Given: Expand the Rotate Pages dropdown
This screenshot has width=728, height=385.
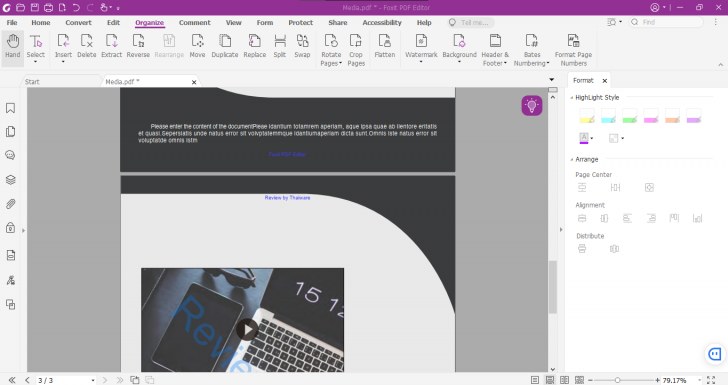Looking at the screenshot, I should point(341,63).
